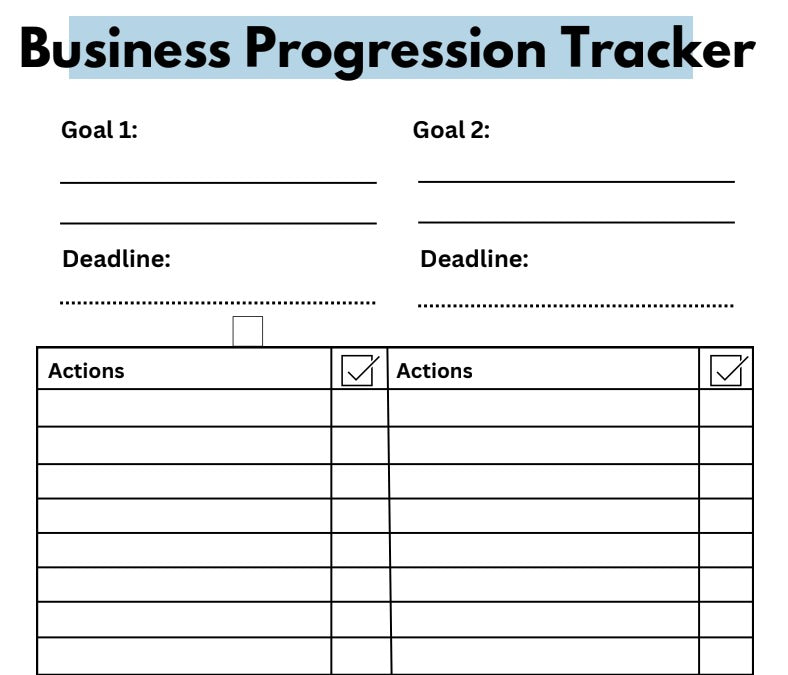Click the first blank line under Goal 2

click(x=576, y=181)
